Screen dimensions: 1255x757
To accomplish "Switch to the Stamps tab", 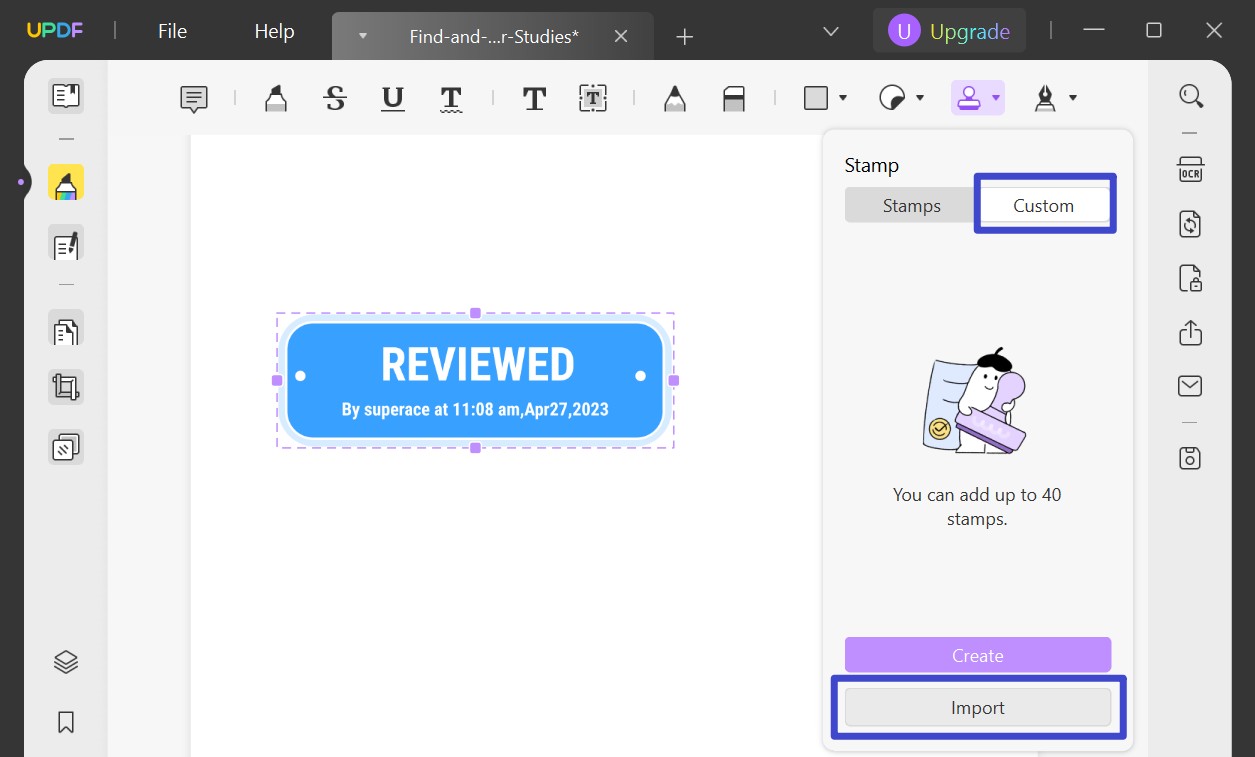I will (911, 205).
